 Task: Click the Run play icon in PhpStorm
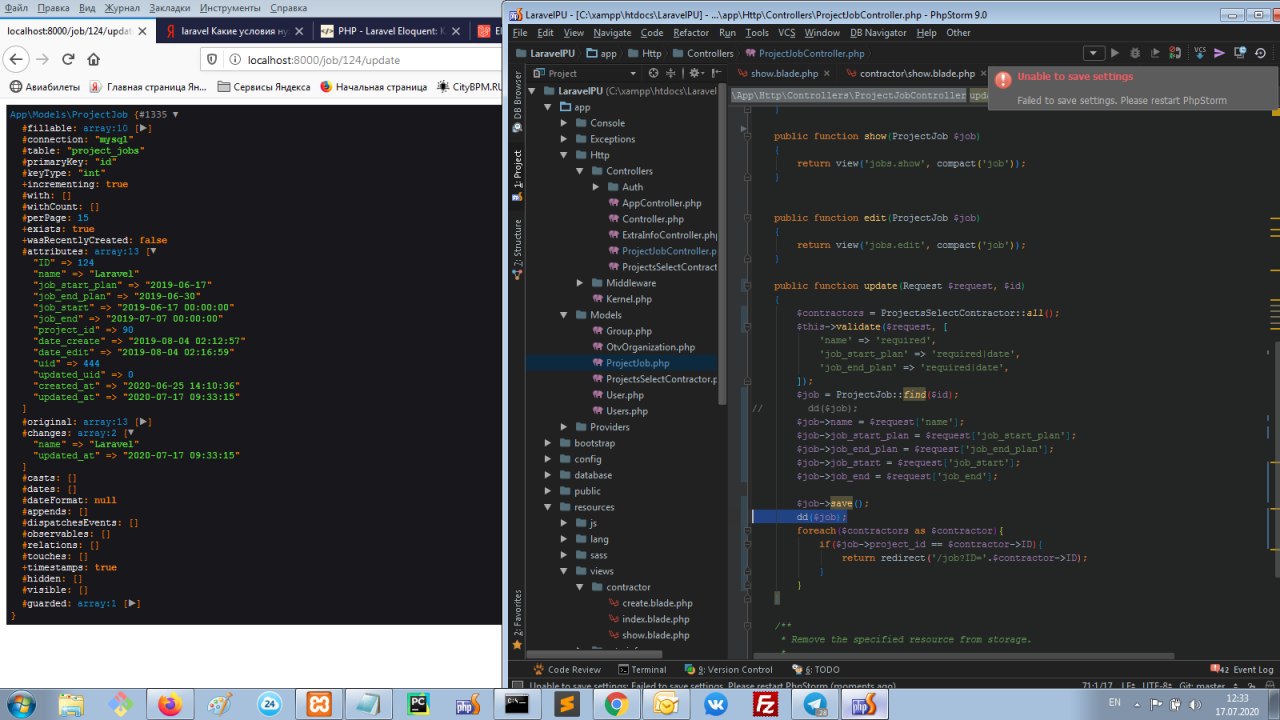click(1116, 53)
